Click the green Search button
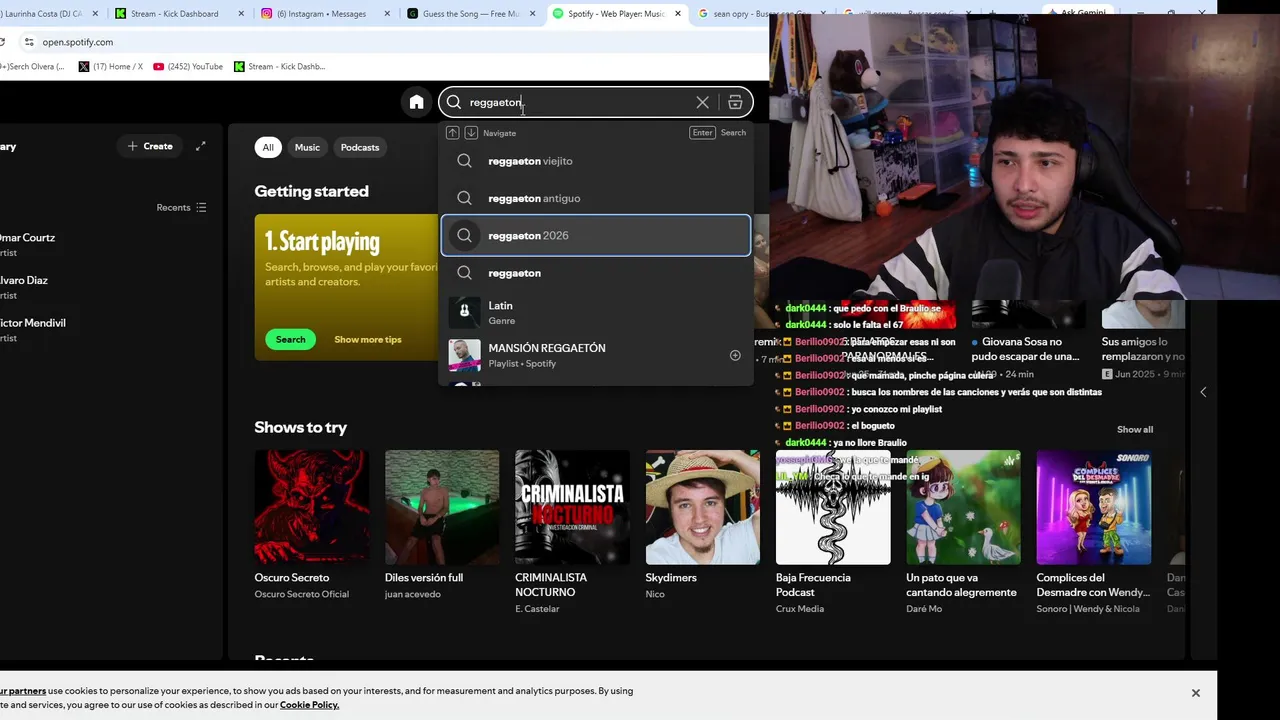The image size is (1280, 720). tap(290, 339)
